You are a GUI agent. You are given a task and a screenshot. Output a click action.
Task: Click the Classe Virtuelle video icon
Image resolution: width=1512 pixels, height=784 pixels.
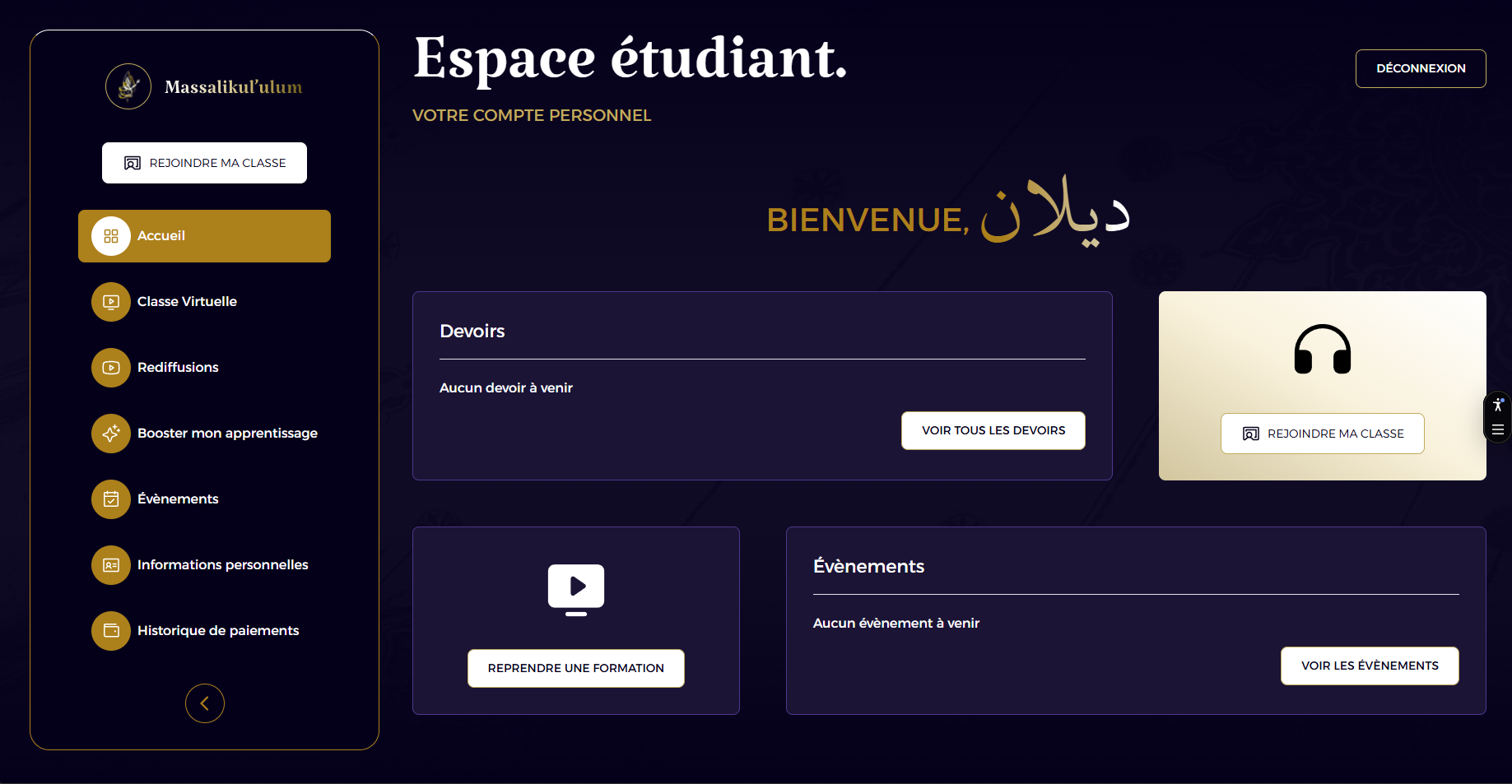[110, 302]
